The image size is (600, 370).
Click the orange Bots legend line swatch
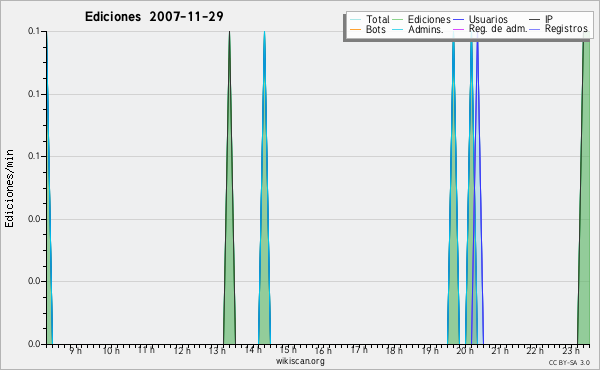click(355, 29)
